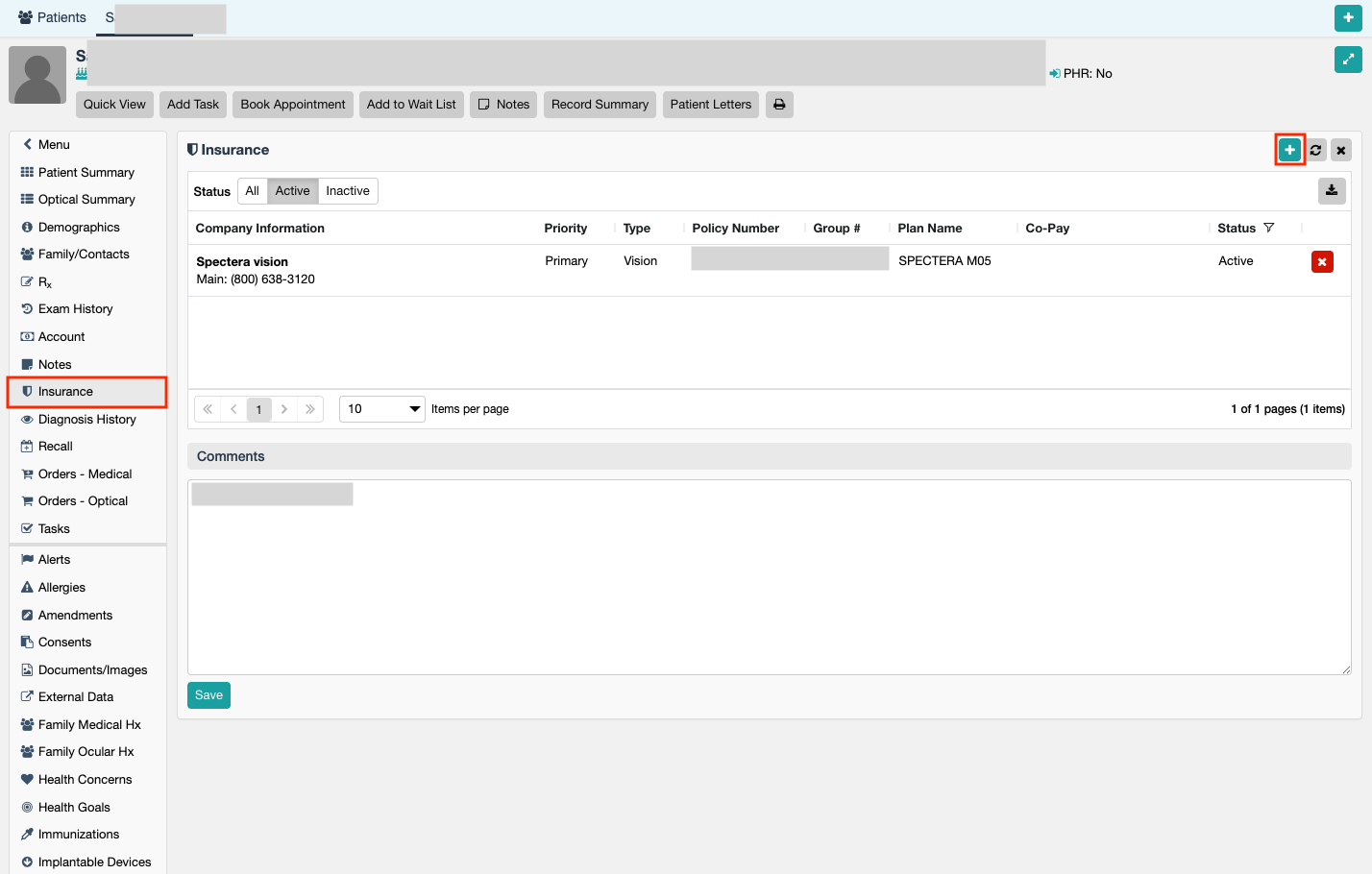Refresh the Insurance panel

[x=1315, y=150]
